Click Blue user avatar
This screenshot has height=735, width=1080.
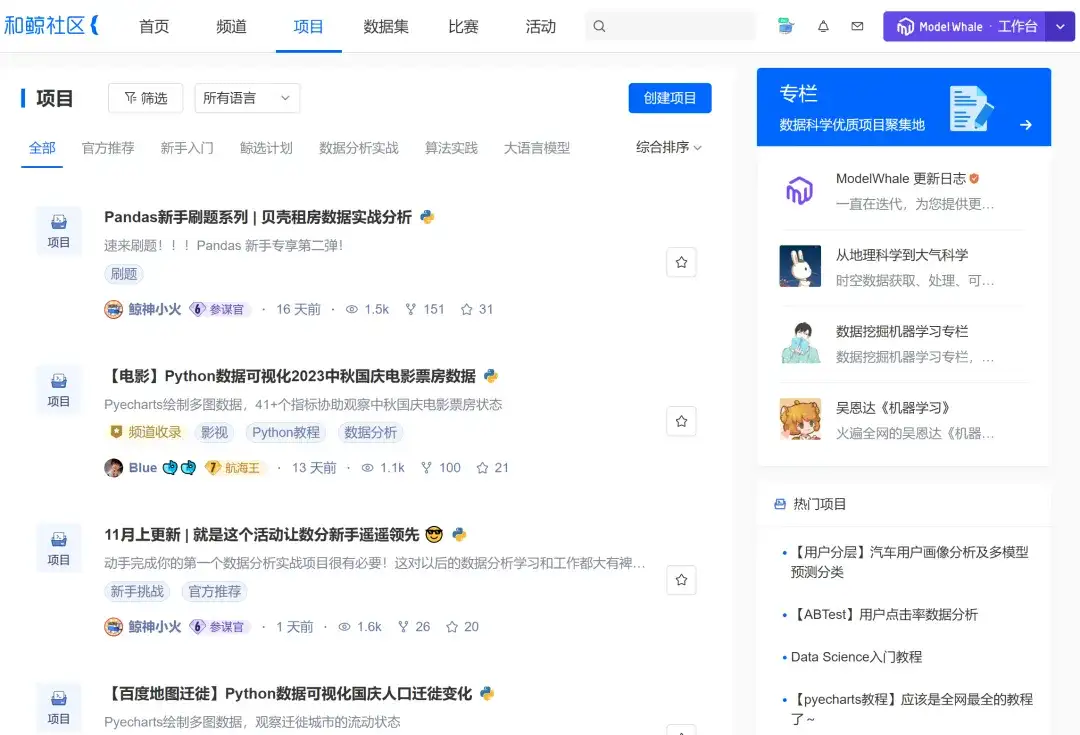tap(114, 468)
